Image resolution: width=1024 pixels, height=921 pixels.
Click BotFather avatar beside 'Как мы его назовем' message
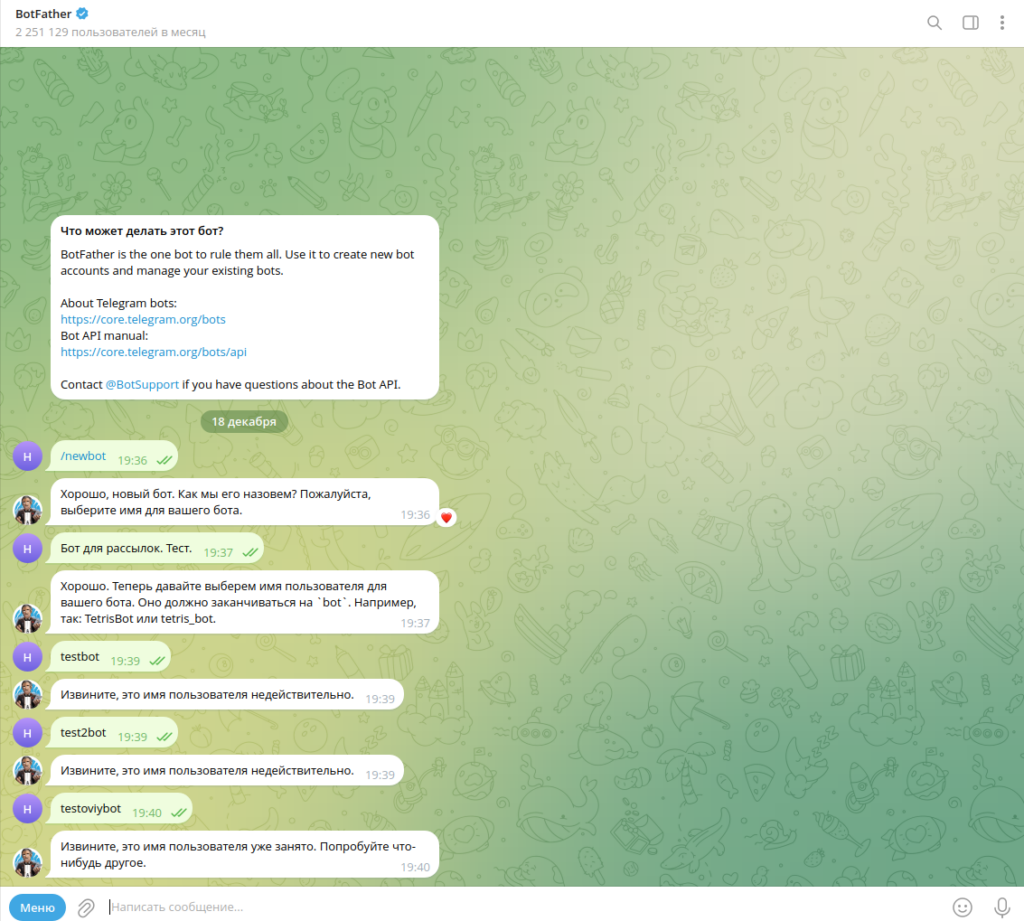click(x=27, y=510)
